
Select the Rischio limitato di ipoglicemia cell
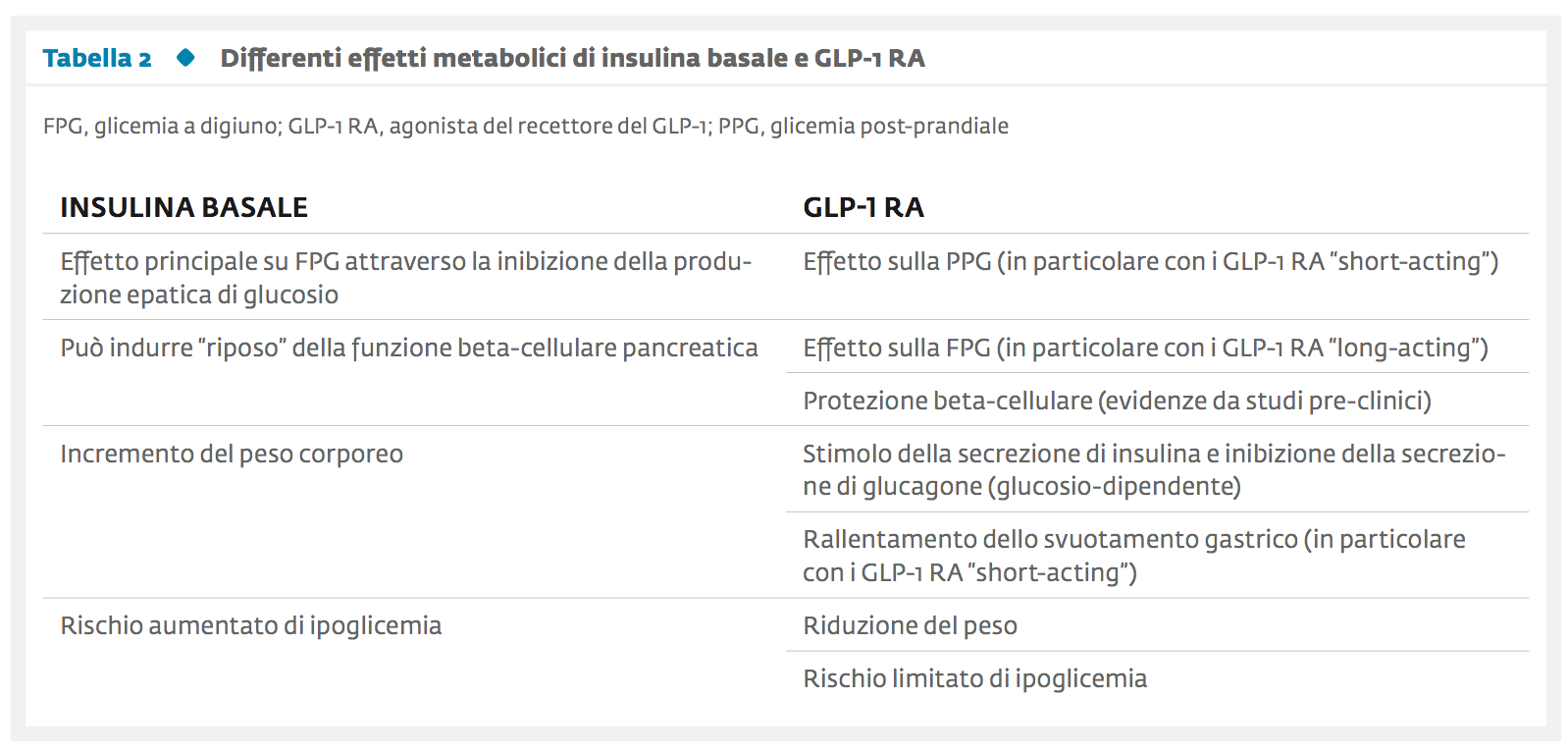pyautogui.click(x=975, y=679)
